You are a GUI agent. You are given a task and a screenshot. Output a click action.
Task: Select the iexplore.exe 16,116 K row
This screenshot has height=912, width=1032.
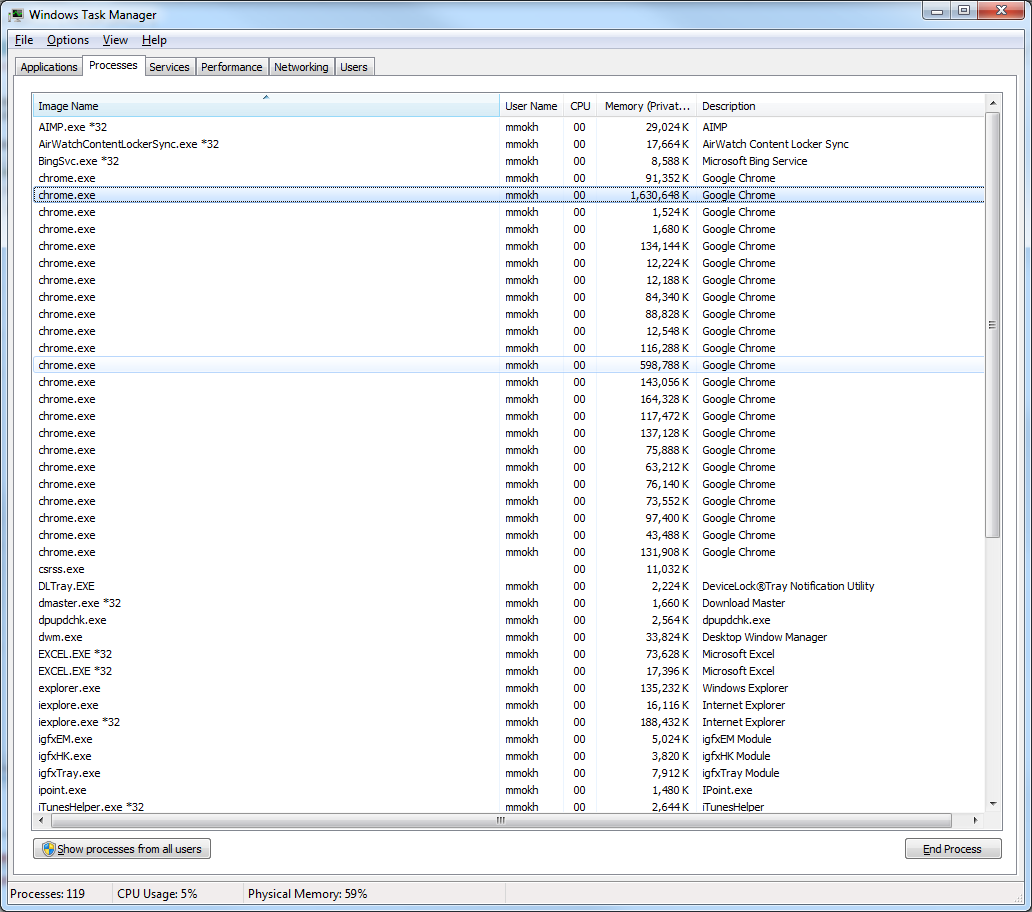509,705
